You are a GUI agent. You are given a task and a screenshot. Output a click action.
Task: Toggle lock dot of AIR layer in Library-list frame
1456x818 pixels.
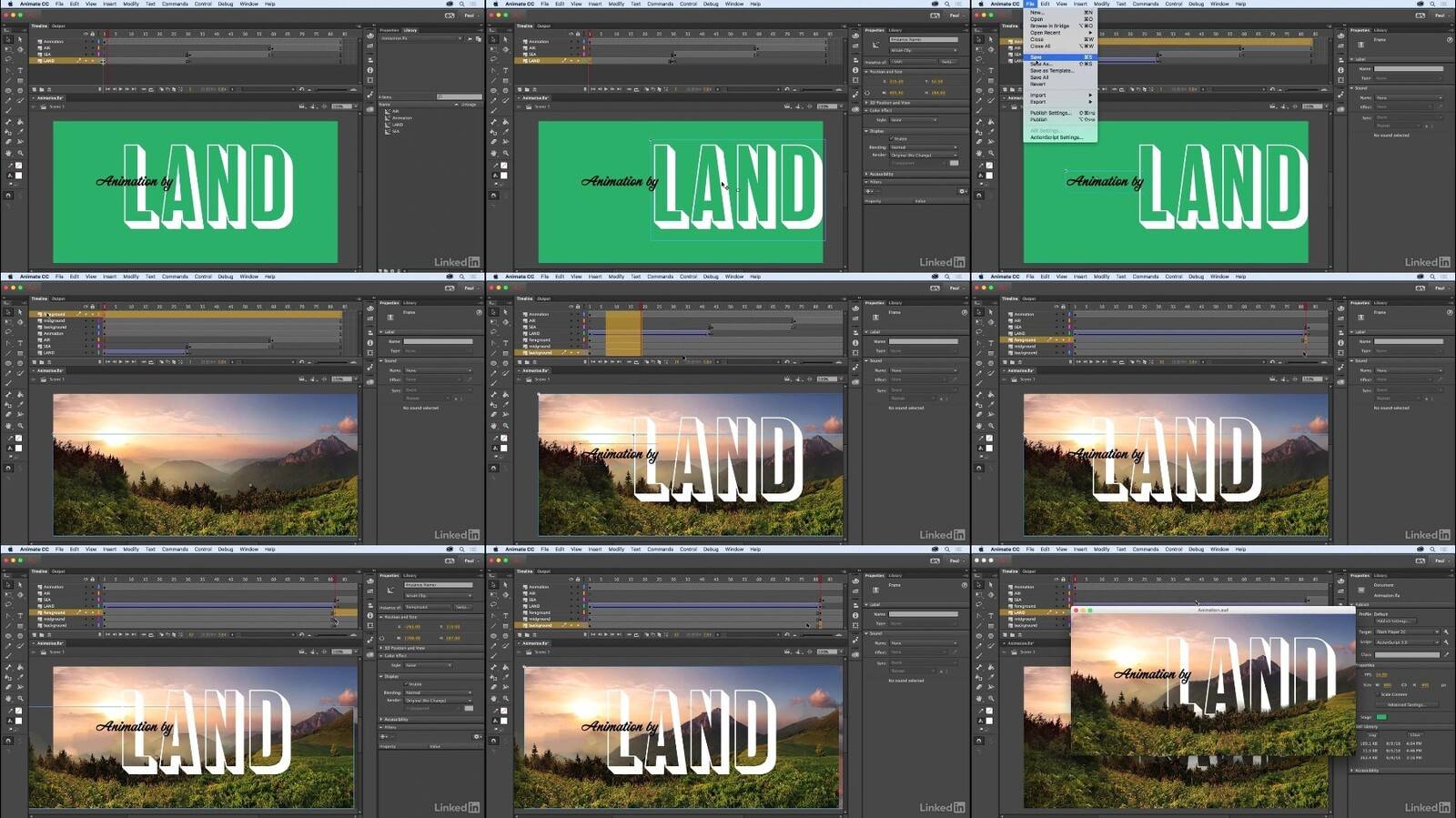click(x=93, y=48)
